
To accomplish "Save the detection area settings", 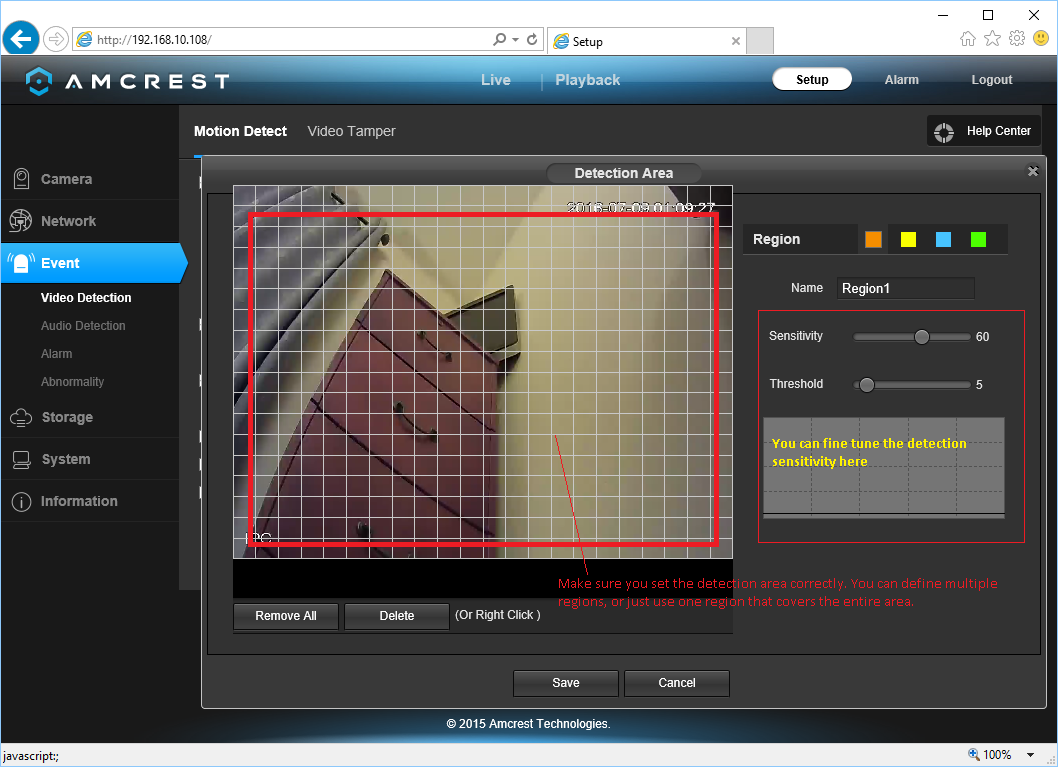I will coord(566,683).
